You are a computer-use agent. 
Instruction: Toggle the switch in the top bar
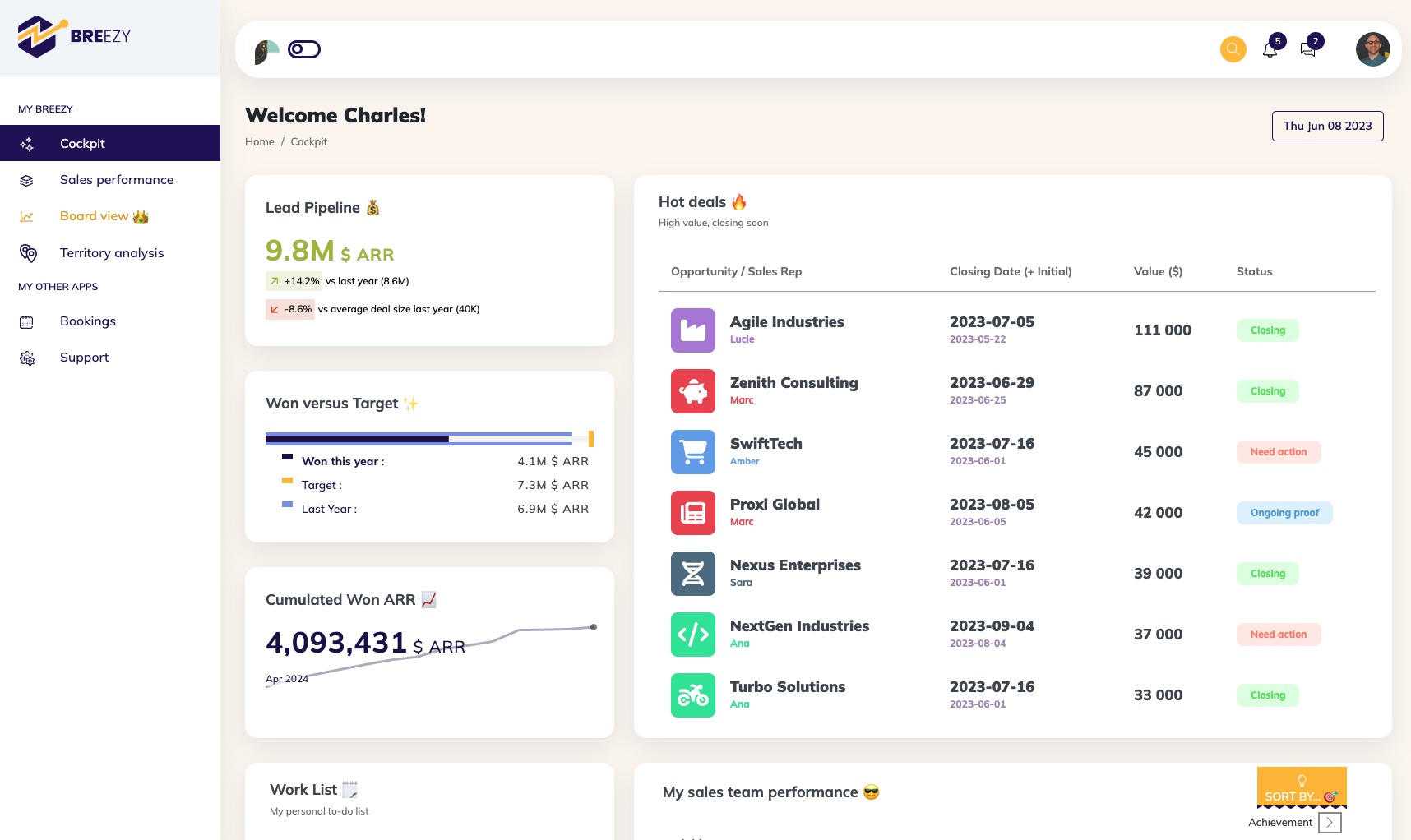coord(304,49)
